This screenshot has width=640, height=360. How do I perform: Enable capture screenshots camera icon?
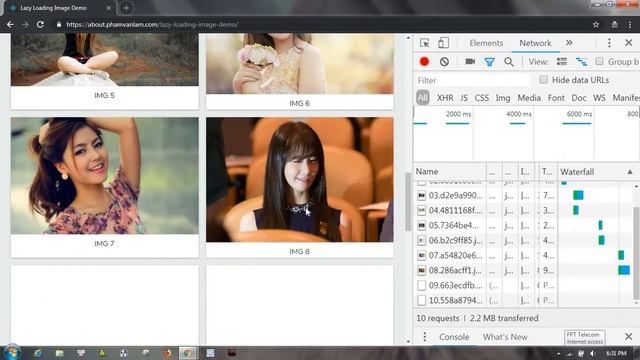(x=470, y=61)
